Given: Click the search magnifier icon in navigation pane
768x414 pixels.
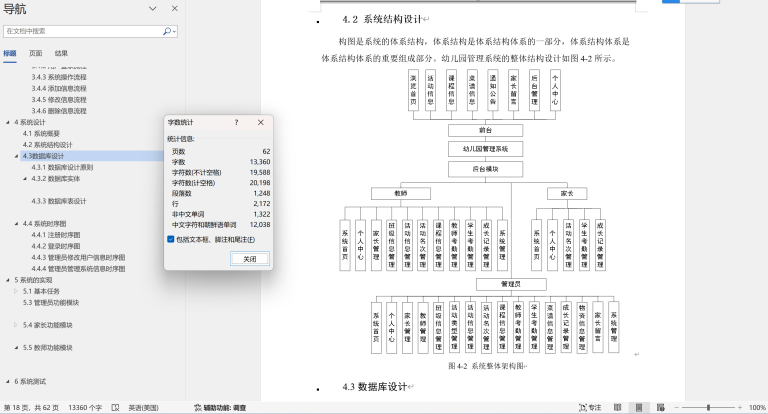Looking at the screenshot, I should pyautogui.click(x=167, y=31).
